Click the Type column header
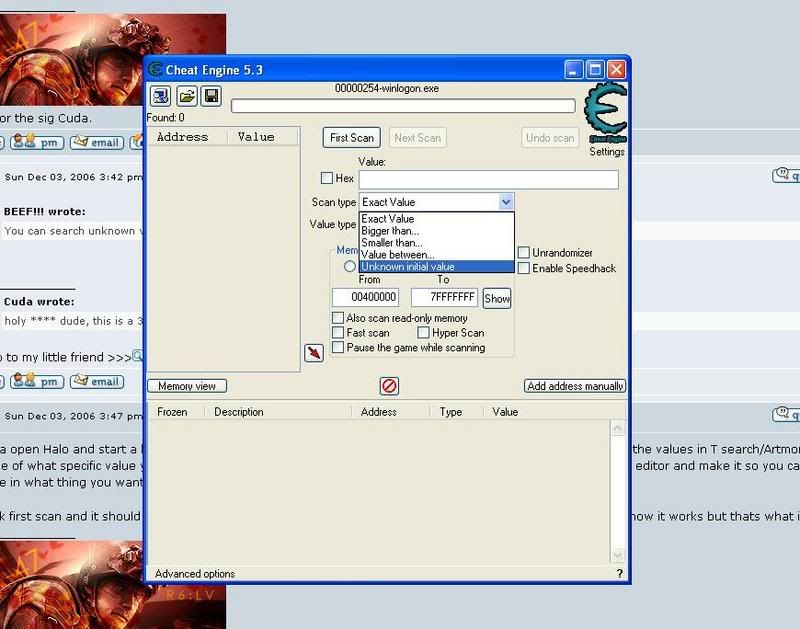The width and height of the screenshot is (800, 629). click(x=457, y=412)
